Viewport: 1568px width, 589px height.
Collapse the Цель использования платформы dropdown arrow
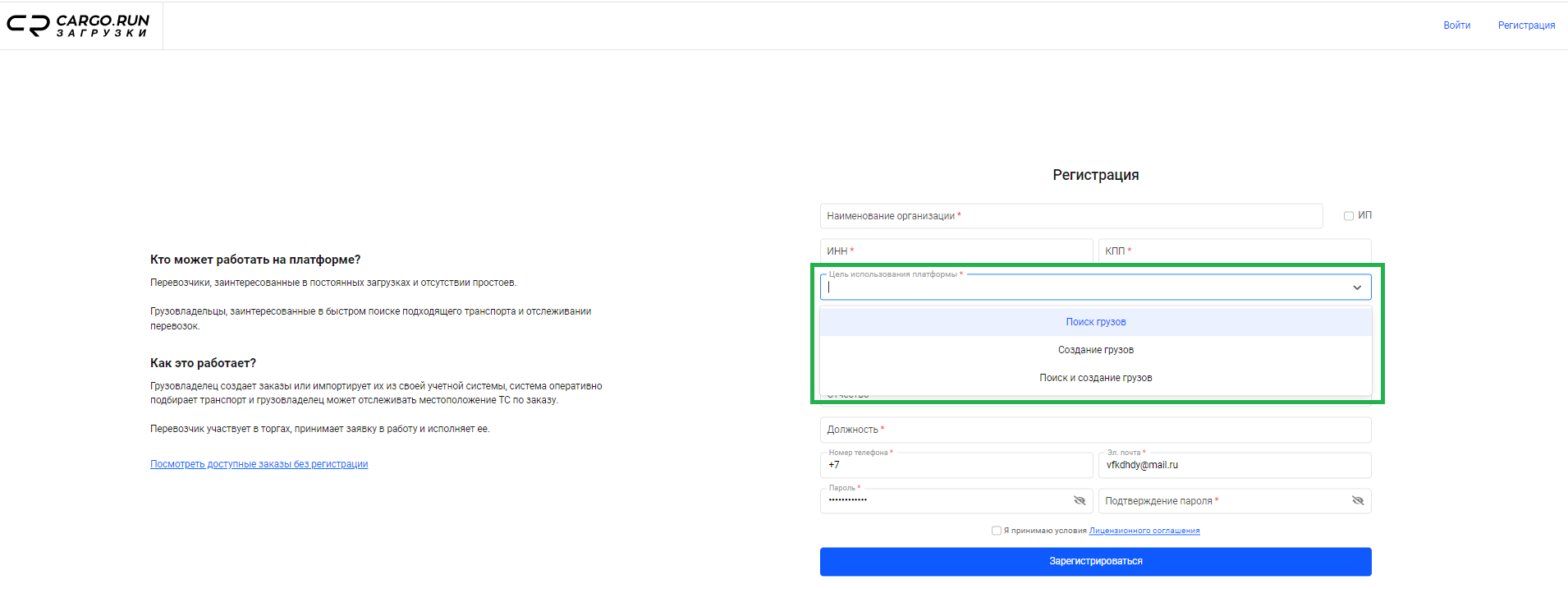1357,288
